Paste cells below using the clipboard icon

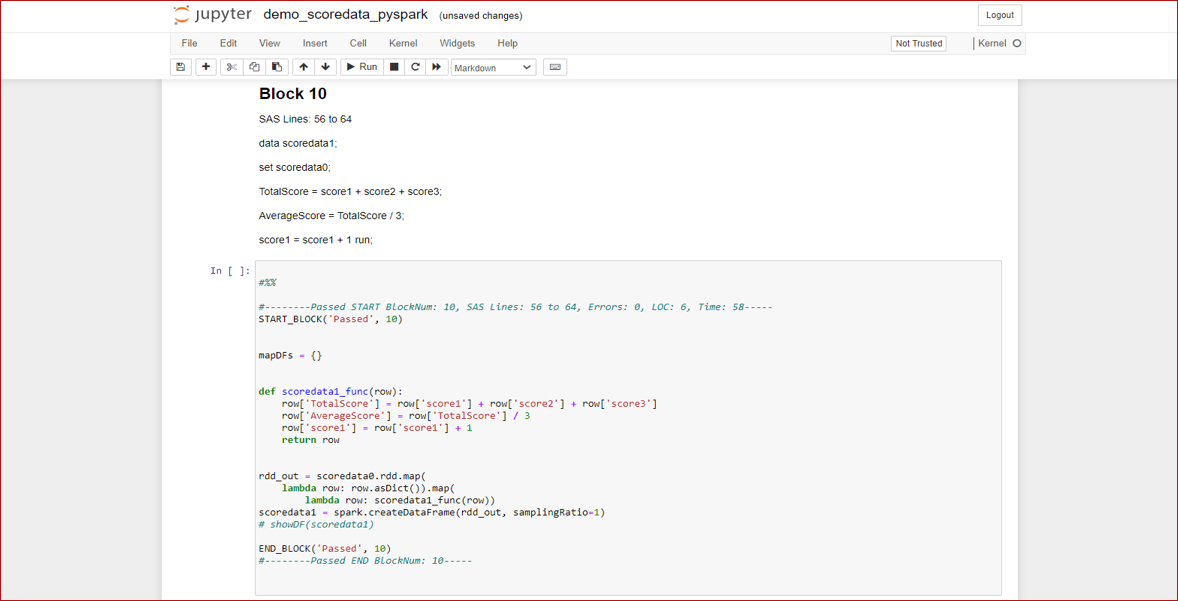(276, 67)
